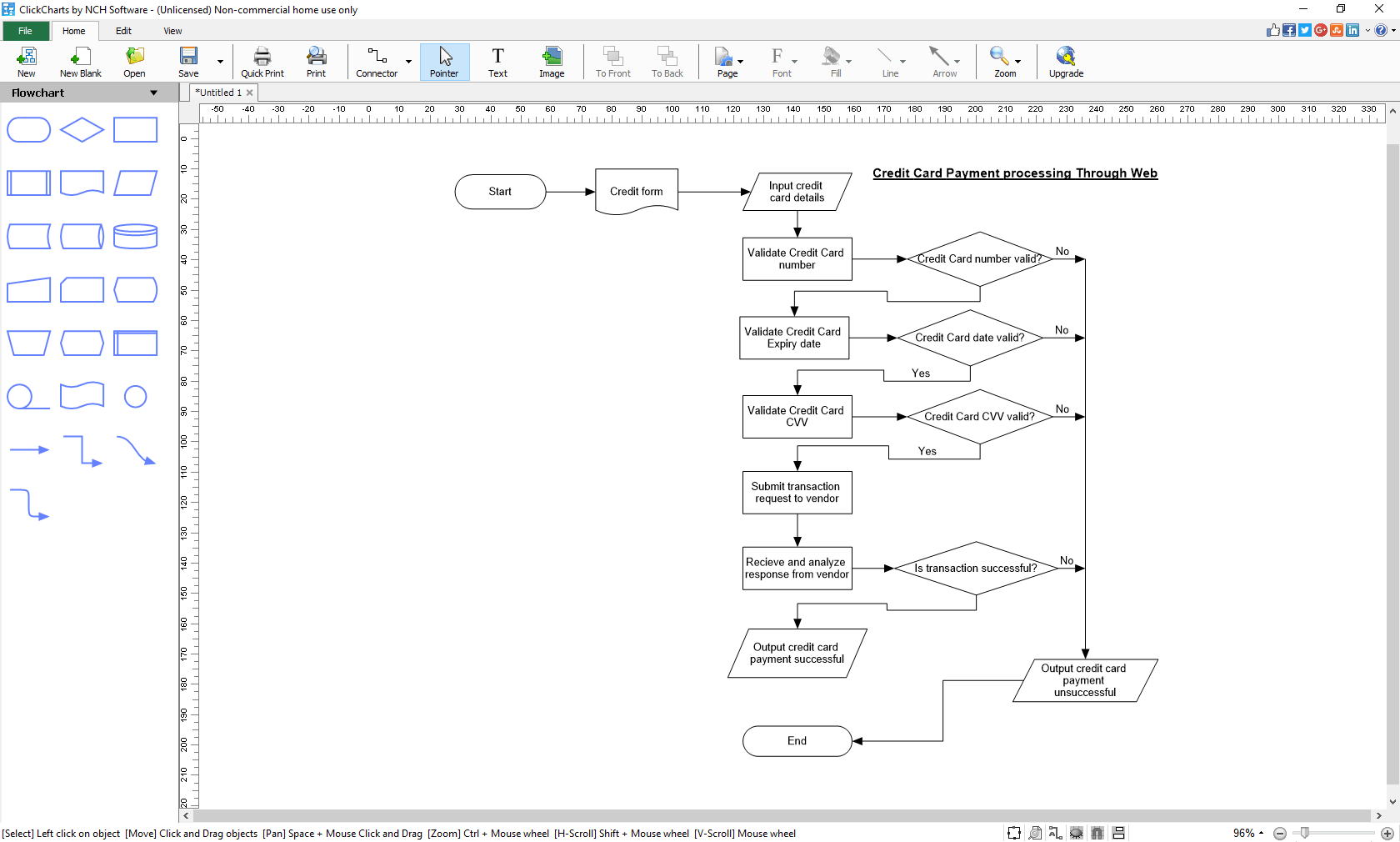
Task: Bring the selected shape To Front
Action: point(612,61)
